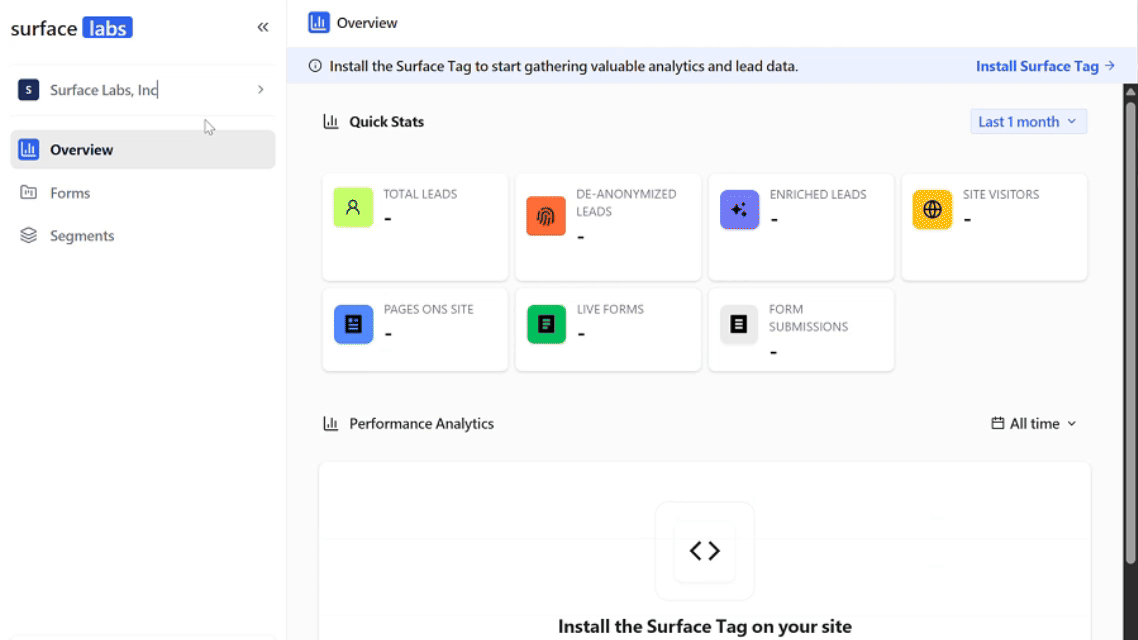Click the Live Forms green icon
Viewport: 1138px width, 640px height.
[x=546, y=324]
